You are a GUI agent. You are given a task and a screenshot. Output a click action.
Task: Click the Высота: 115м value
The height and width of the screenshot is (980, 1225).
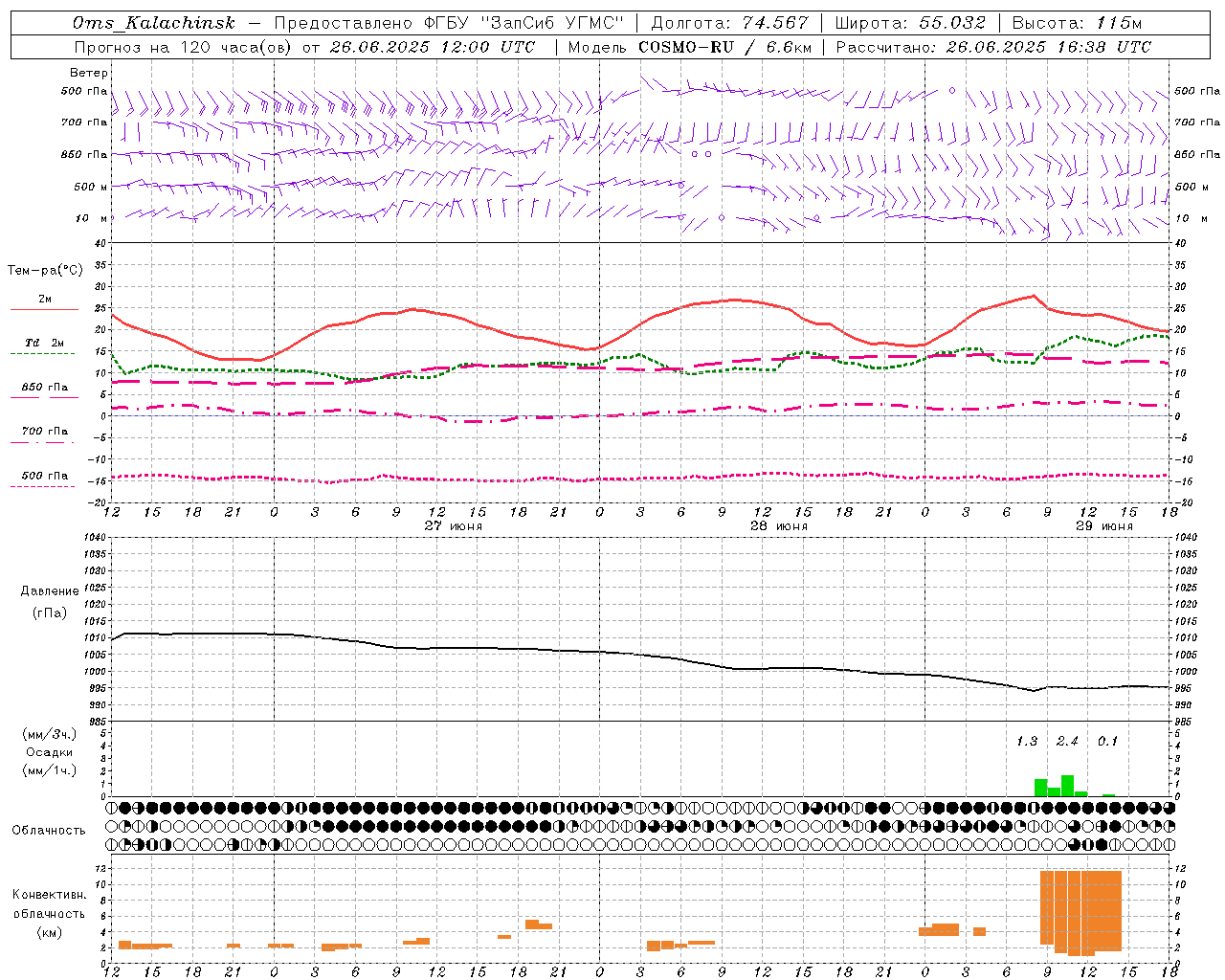[1078, 23]
